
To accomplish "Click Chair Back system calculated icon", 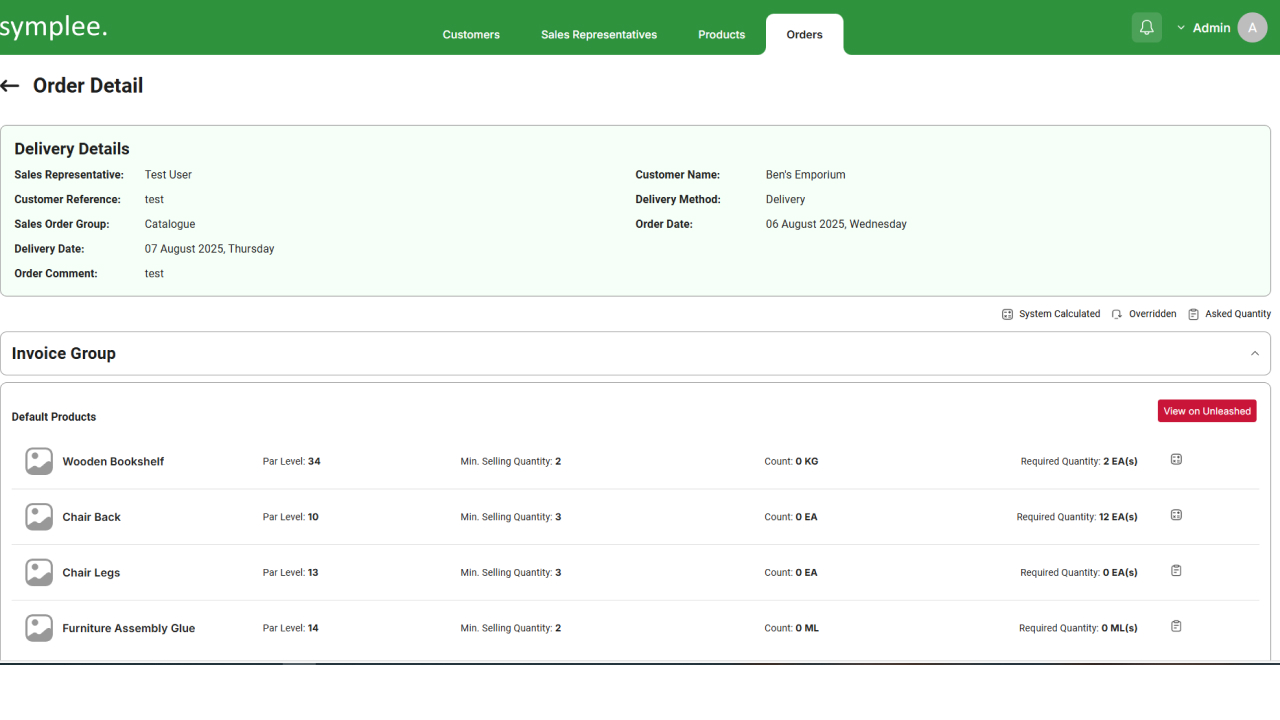I will (x=1176, y=516).
